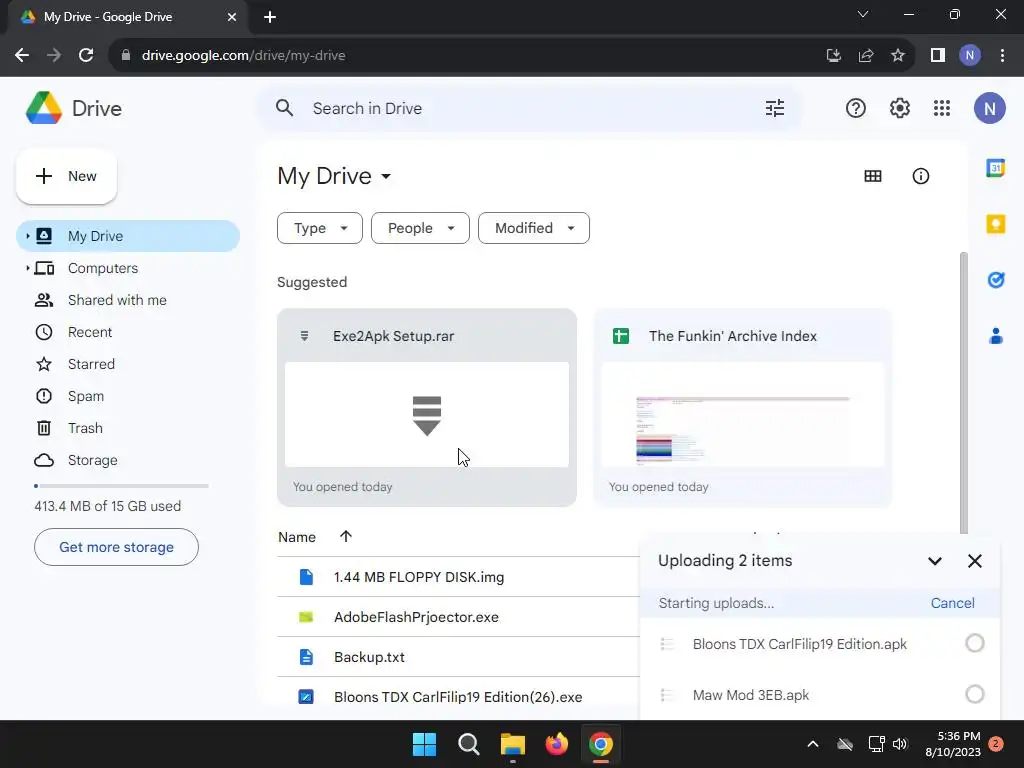Click Get more storage

pyautogui.click(x=116, y=547)
